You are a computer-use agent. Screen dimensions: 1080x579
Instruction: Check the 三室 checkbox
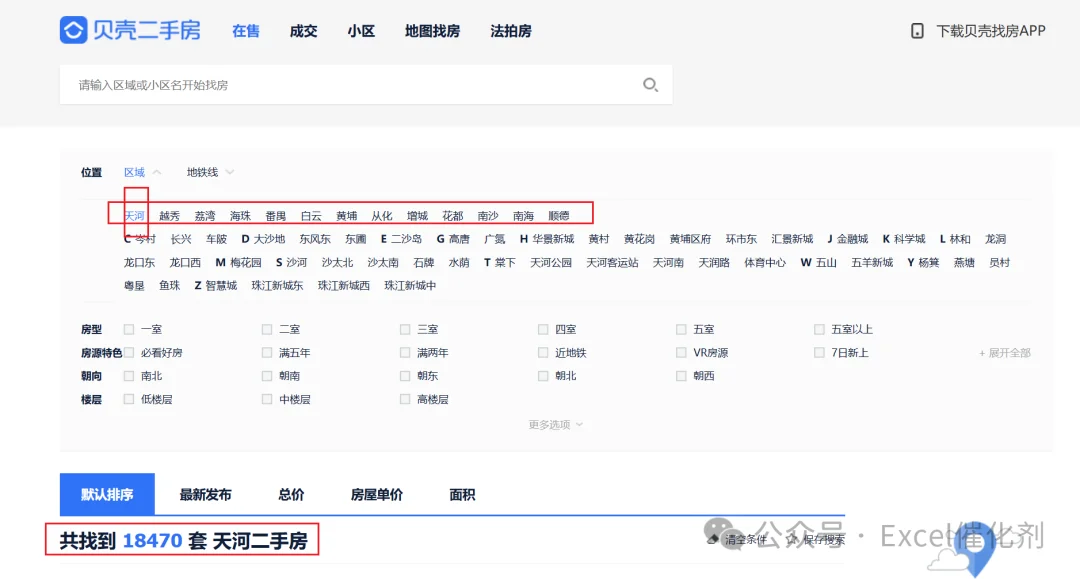coord(405,329)
